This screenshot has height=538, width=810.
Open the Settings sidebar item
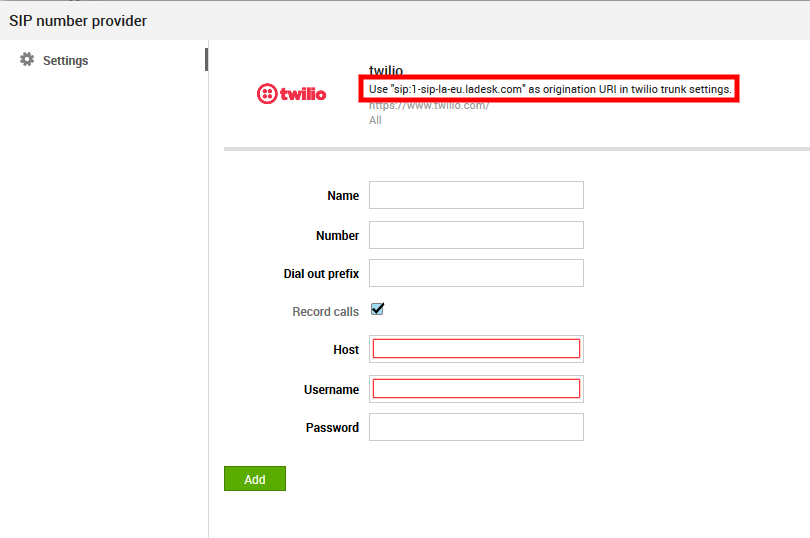tap(65, 61)
